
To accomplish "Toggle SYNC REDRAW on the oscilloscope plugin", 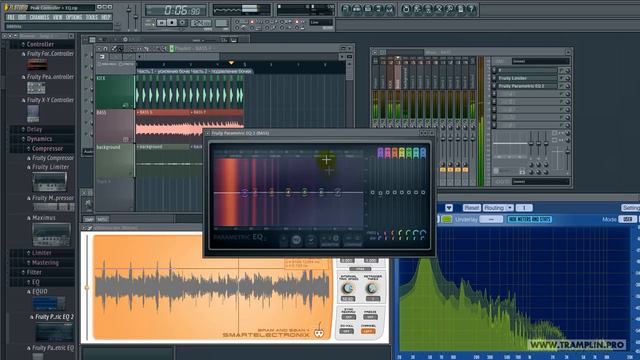I will click(x=348, y=317).
